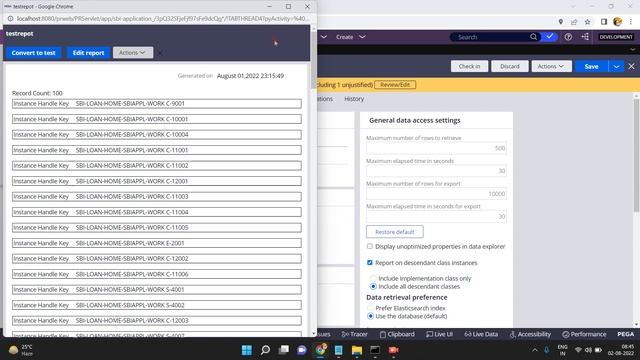Select row with WORK C-11002

point(157,166)
